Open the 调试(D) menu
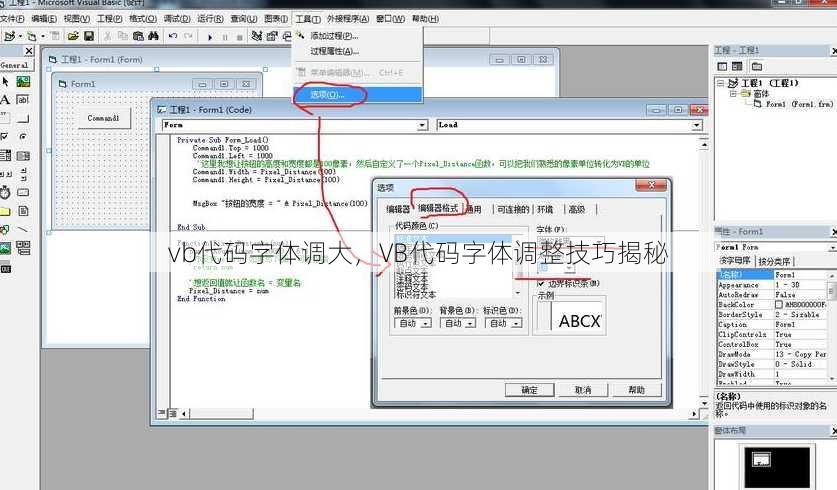 click(177, 19)
